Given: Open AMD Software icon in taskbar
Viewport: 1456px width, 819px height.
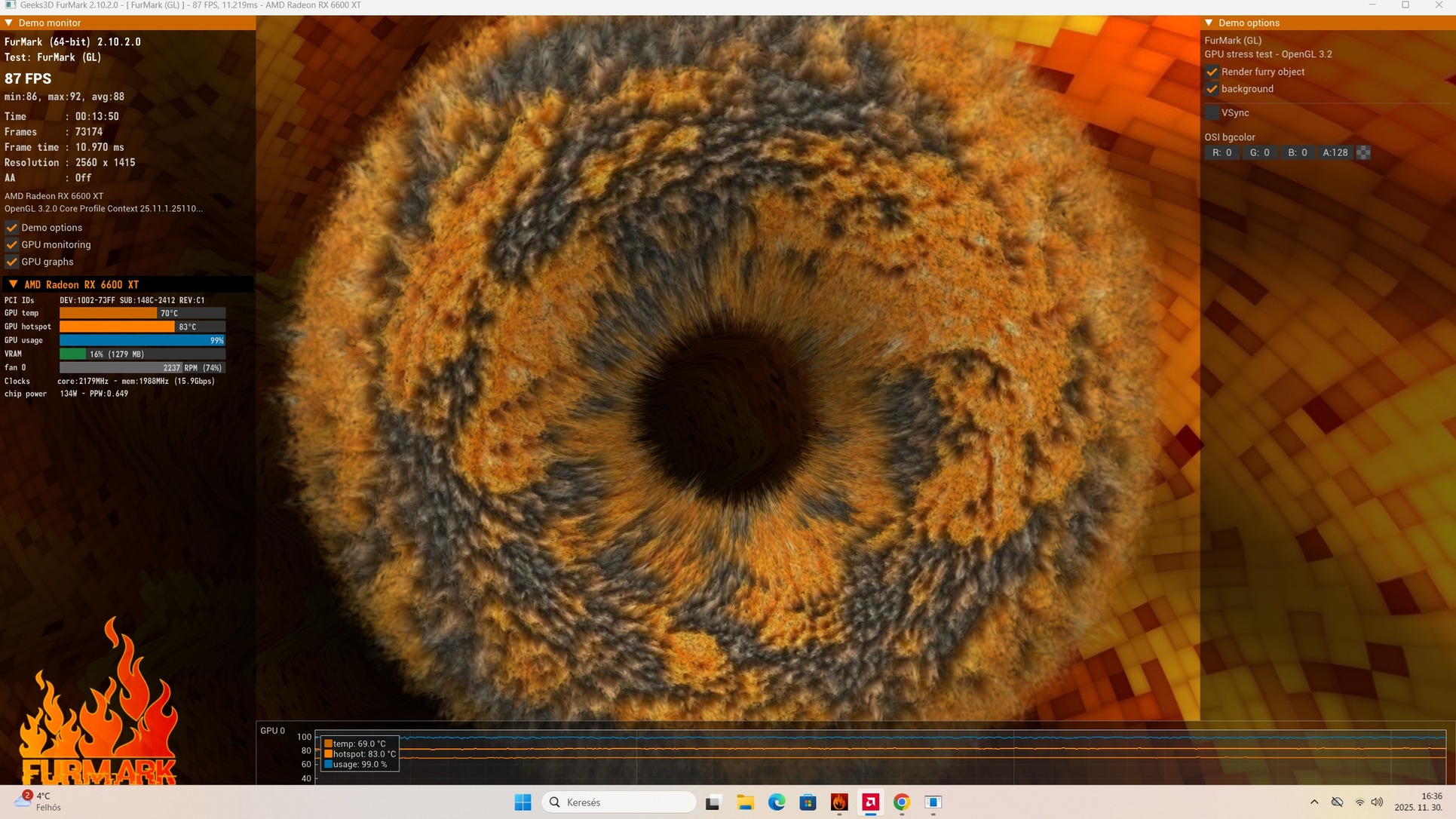Looking at the screenshot, I should point(870,802).
